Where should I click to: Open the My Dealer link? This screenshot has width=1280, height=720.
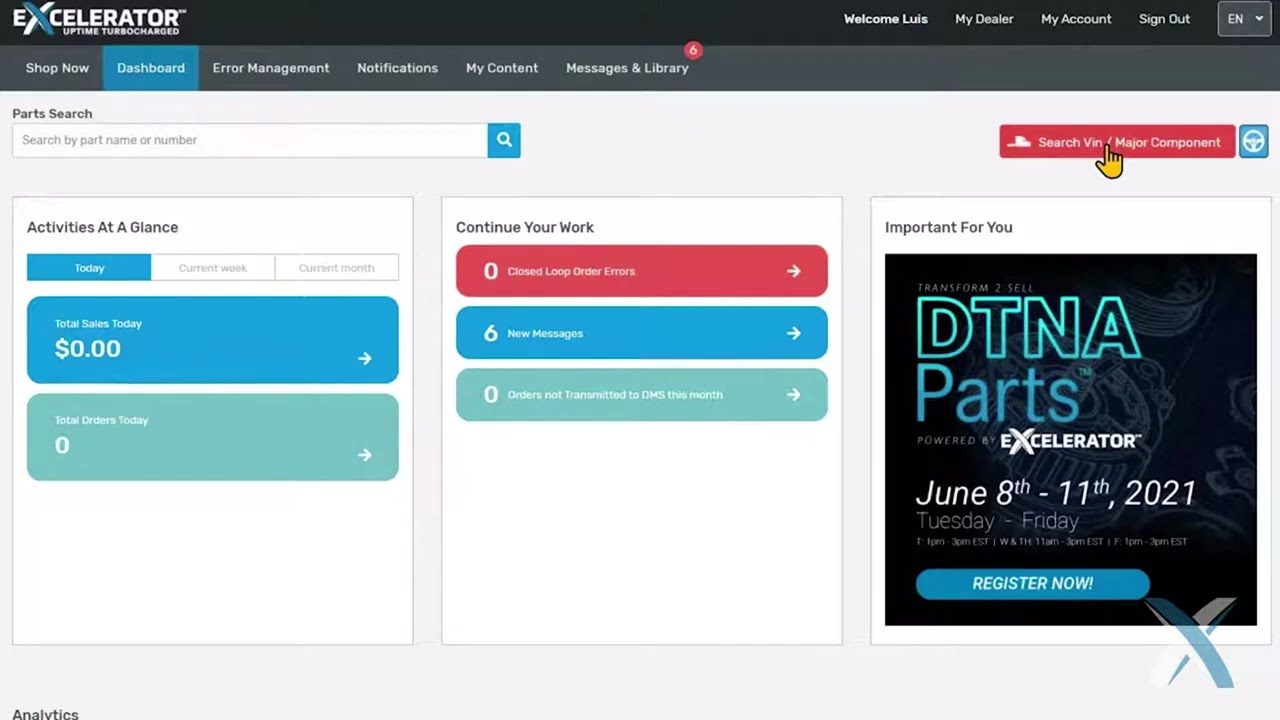[984, 19]
